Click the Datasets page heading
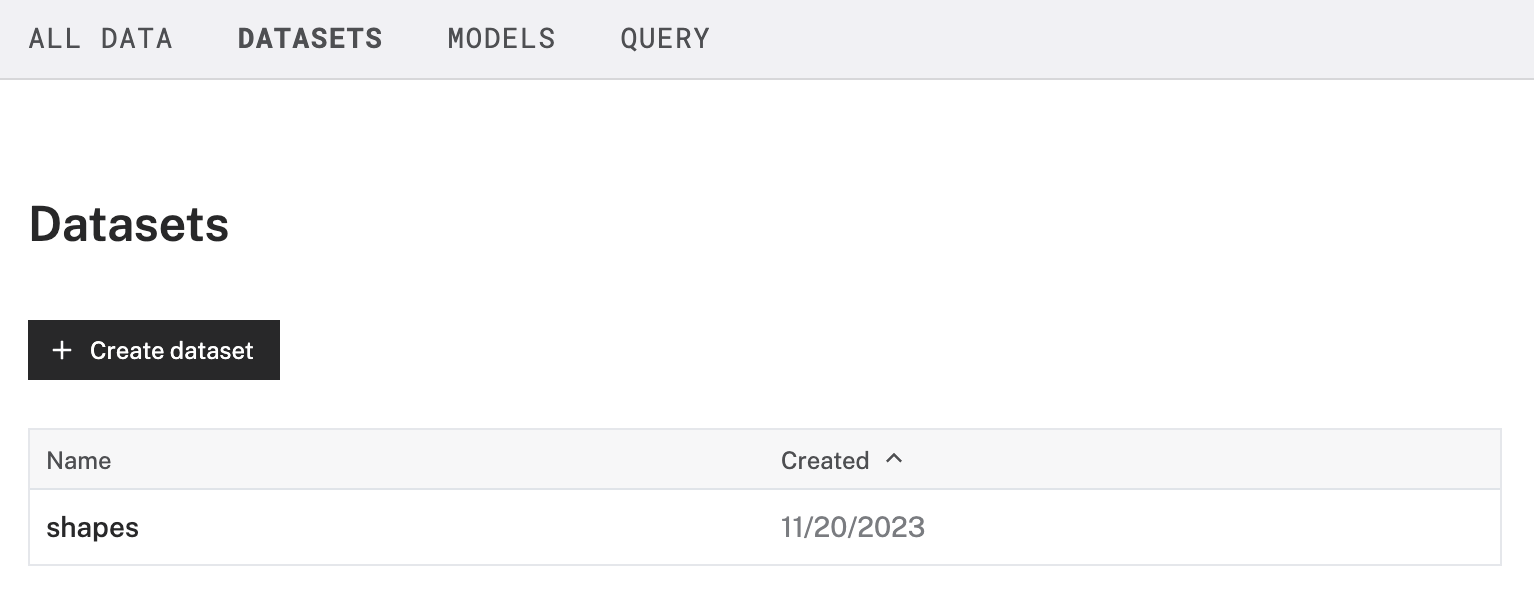 pos(129,224)
